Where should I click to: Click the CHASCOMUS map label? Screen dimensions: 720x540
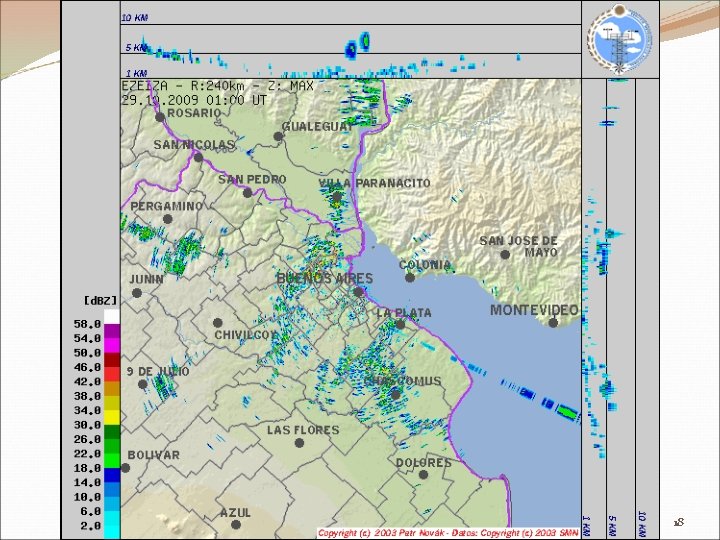point(402,381)
